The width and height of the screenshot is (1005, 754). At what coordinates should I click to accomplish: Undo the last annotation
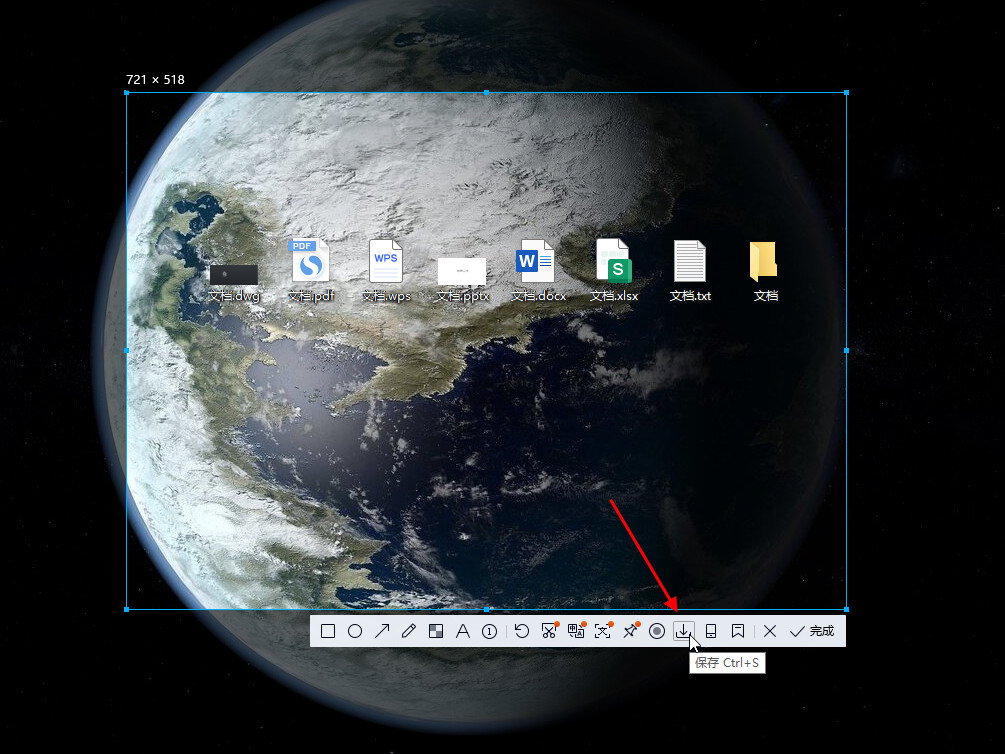pyautogui.click(x=522, y=631)
